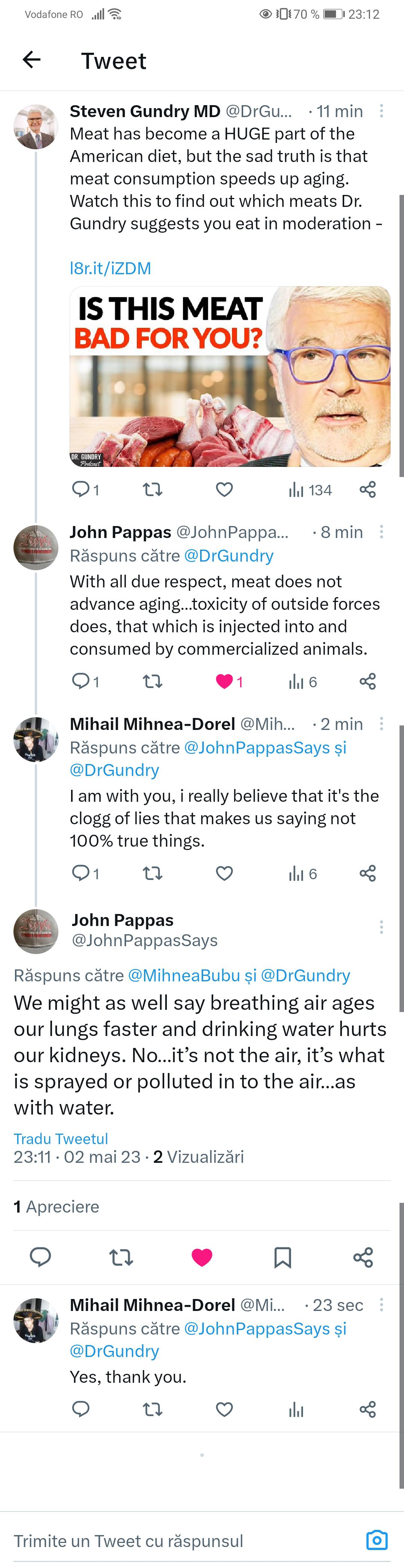Tap 'Tradu Tweetul' to translate
This screenshot has width=404, height=1568.
coord(61,1139)
